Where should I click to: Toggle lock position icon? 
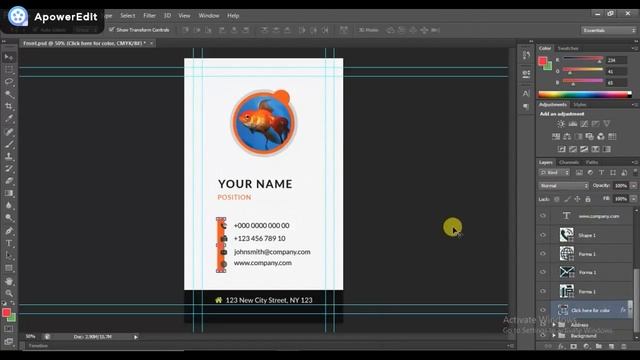click(x=577, y=199)
